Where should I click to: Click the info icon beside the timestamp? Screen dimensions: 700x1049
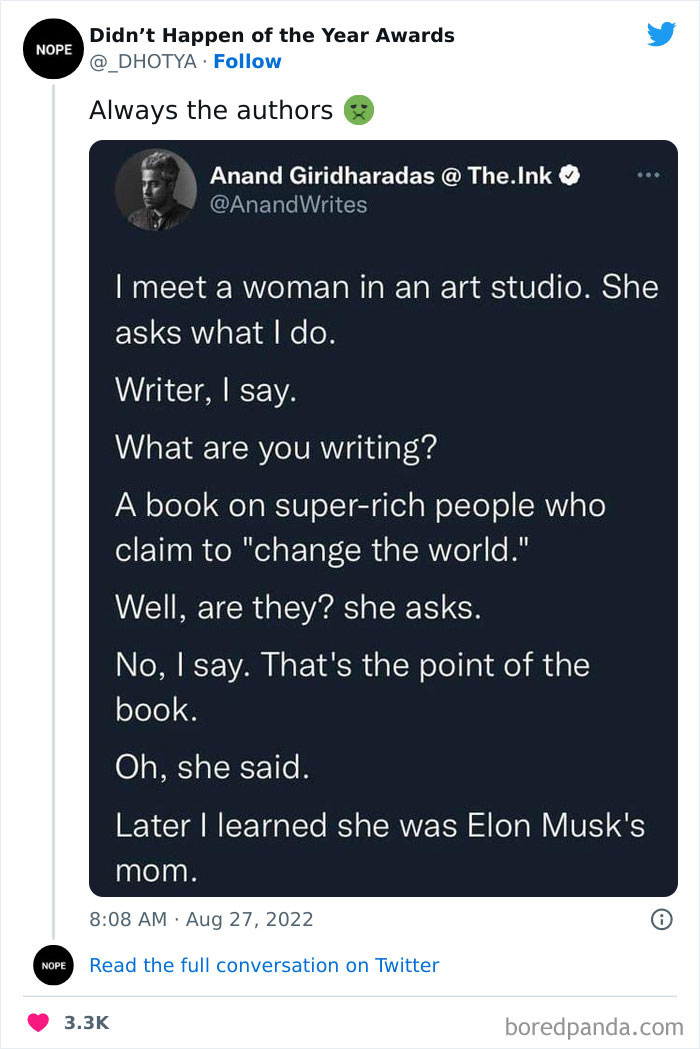(x=661, y=919)
